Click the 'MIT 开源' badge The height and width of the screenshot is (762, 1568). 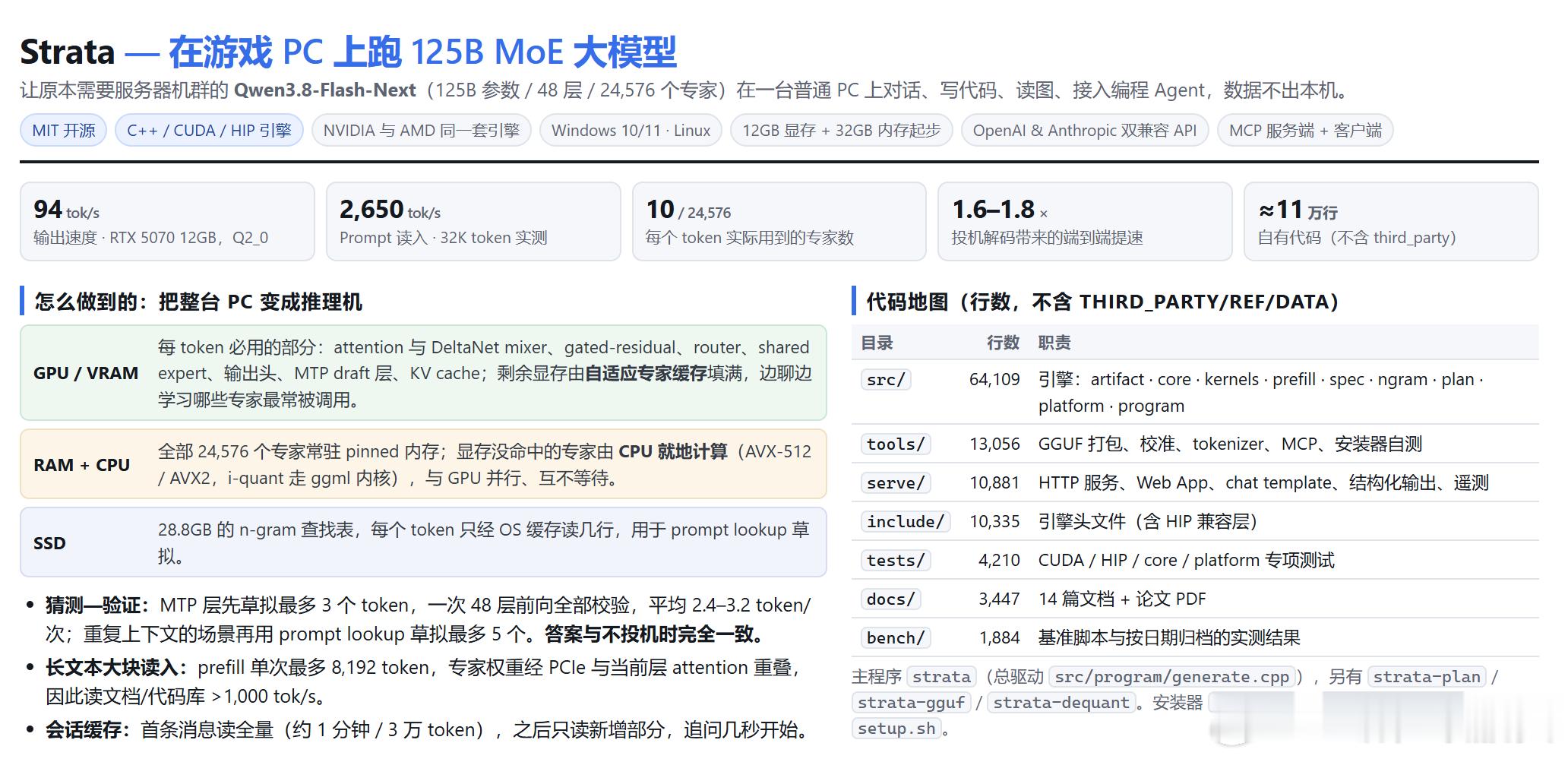coord(64,130)
